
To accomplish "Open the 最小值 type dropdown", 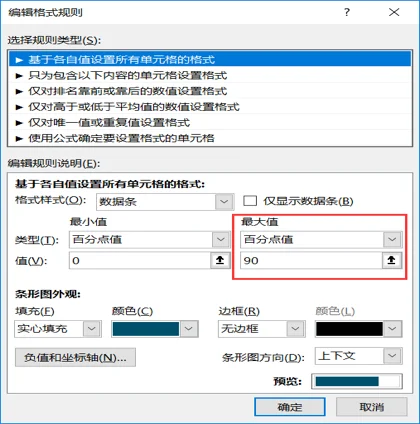I will click(x=150, y=240).
